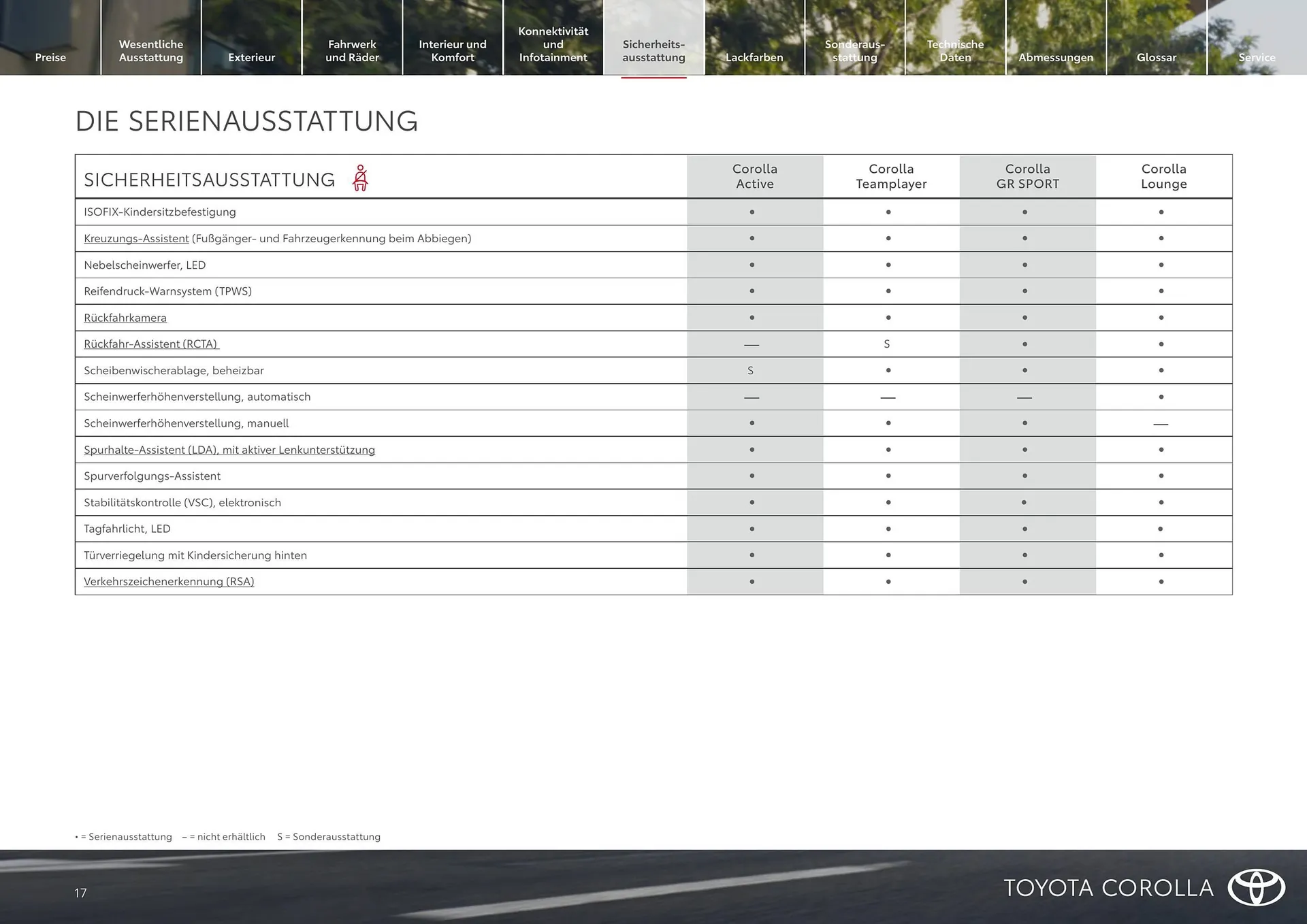Image resolution: width=1307 pixels, height=924 pixels.
Task: Open the Service tab
Action: [x=1257, y=57]
